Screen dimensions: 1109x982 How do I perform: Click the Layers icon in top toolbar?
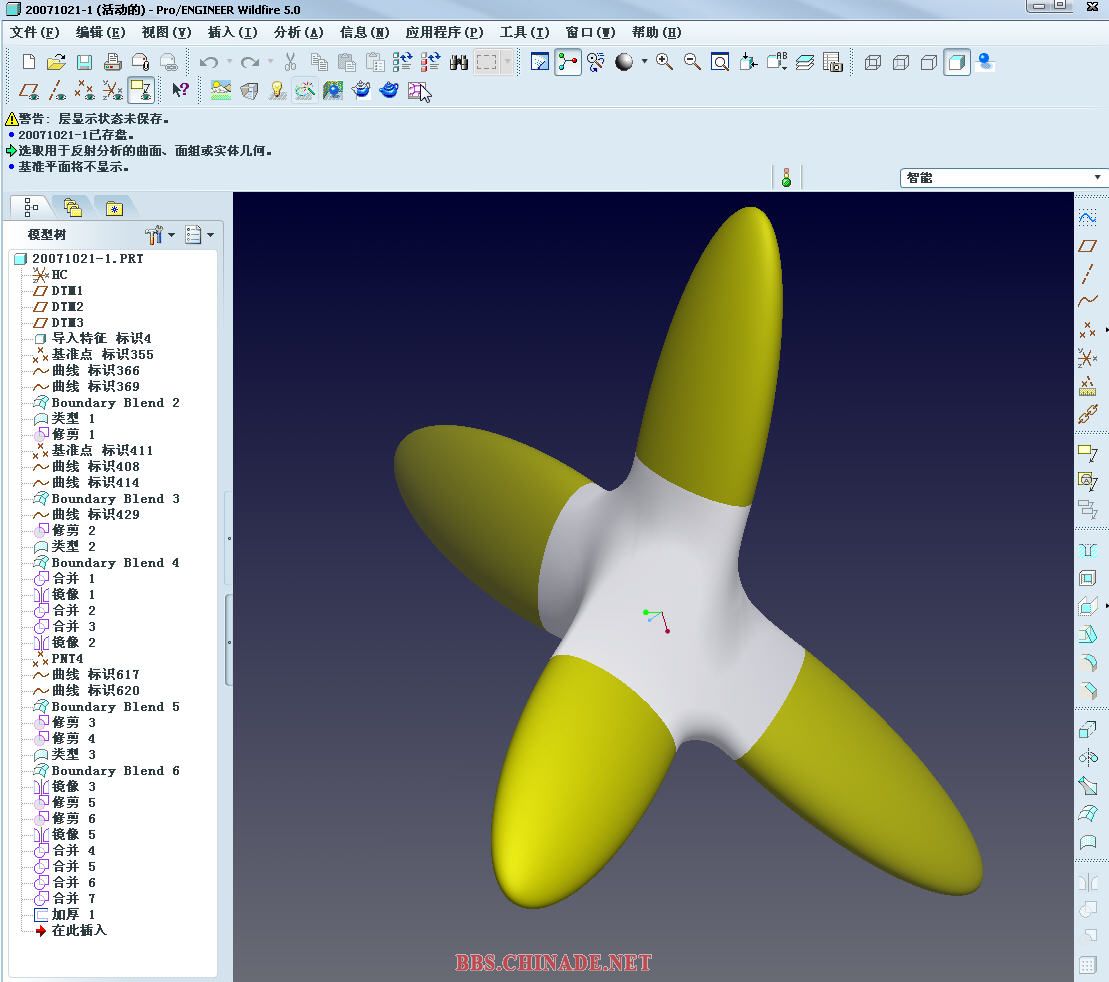click(805, 62)
